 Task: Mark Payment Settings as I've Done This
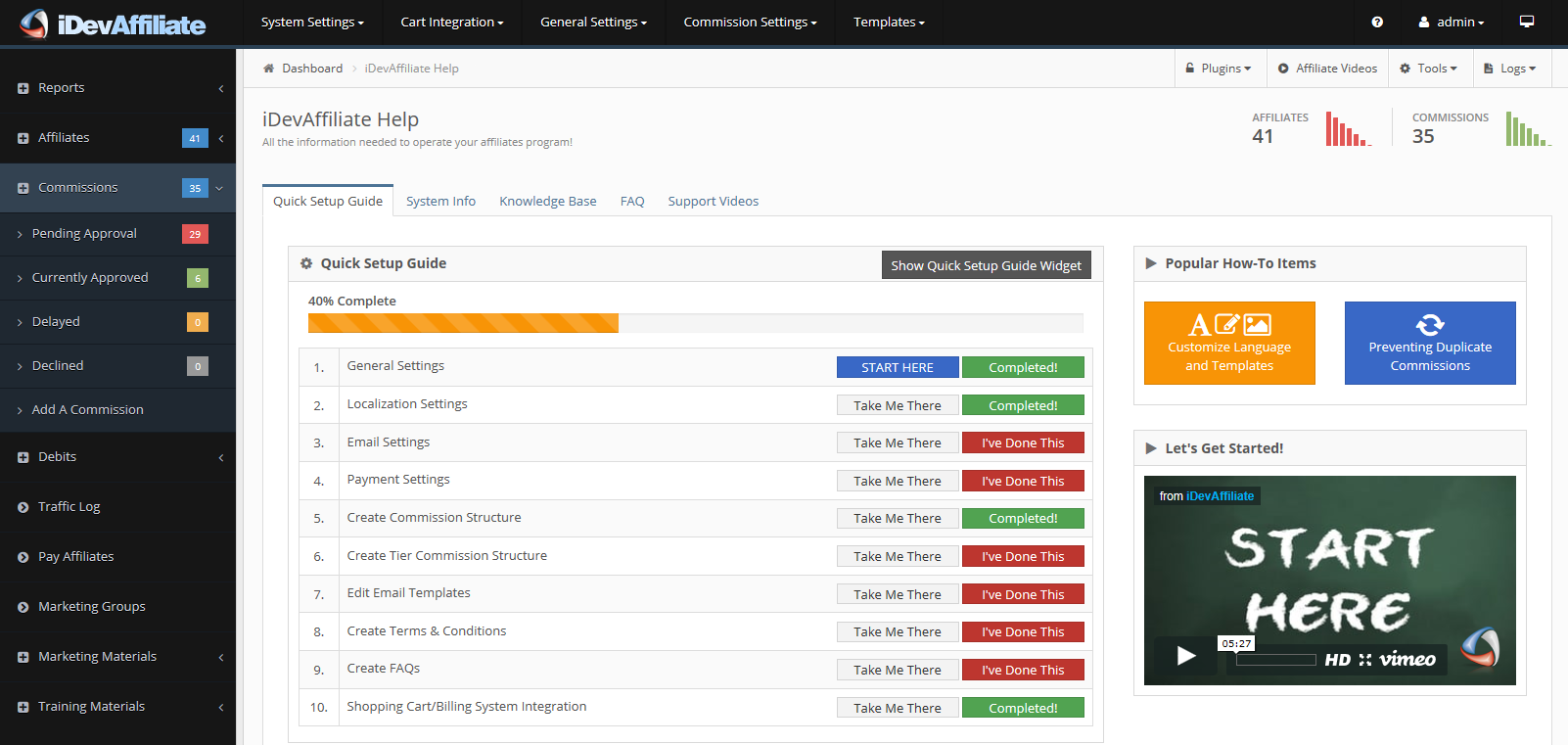pyautogui.click(x=1023, y=481)
